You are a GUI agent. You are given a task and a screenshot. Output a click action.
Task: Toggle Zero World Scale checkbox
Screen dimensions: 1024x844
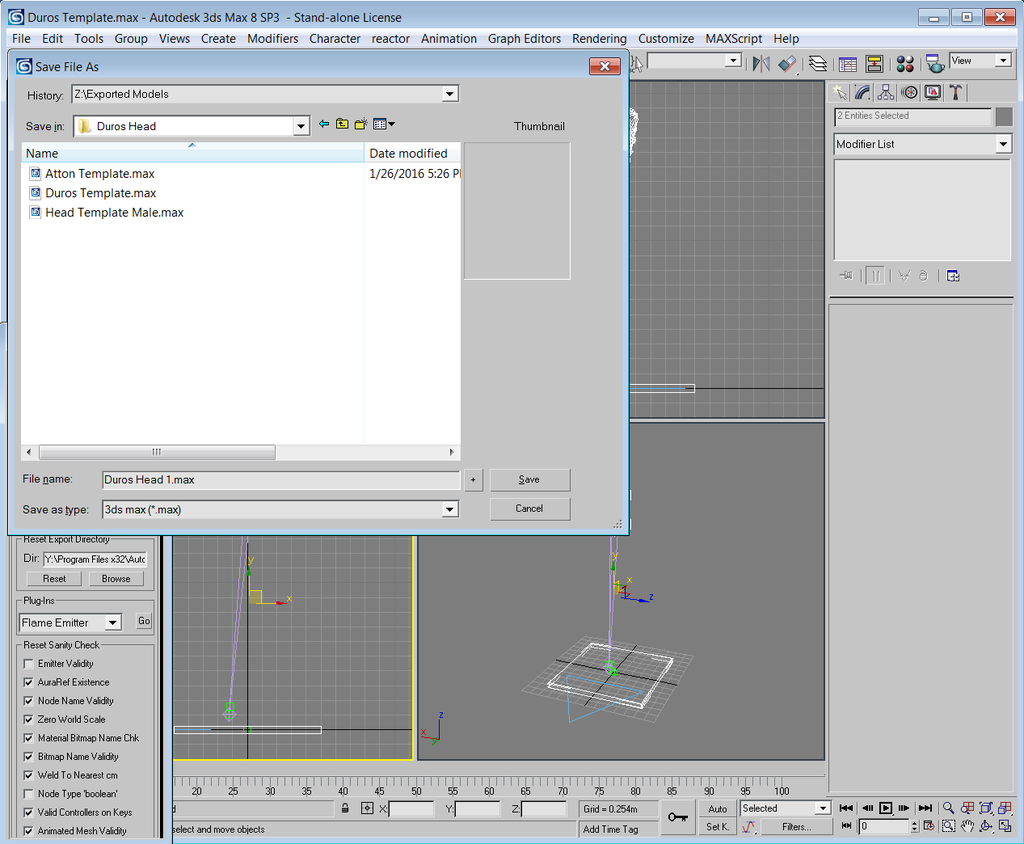coord(28,719)
